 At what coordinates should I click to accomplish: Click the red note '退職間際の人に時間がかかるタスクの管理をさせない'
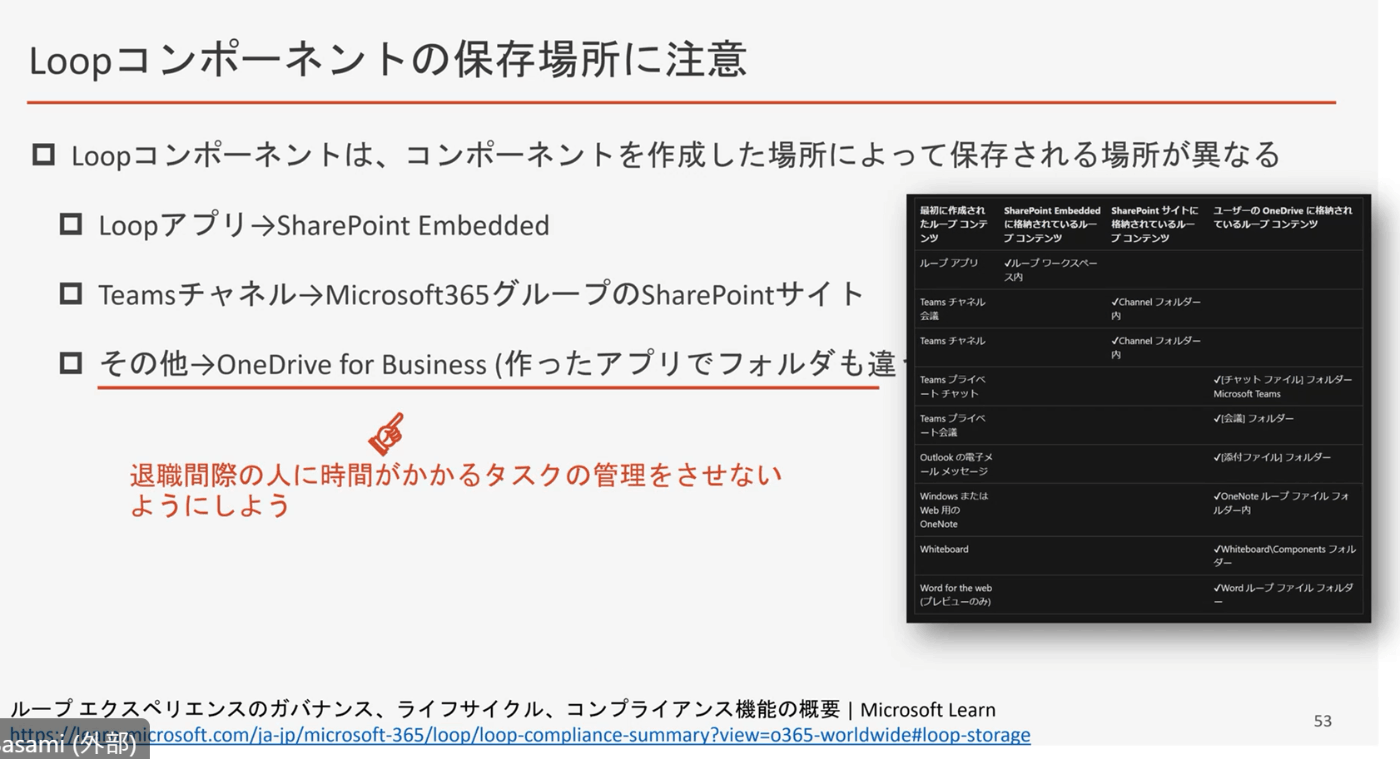[456, 475]
